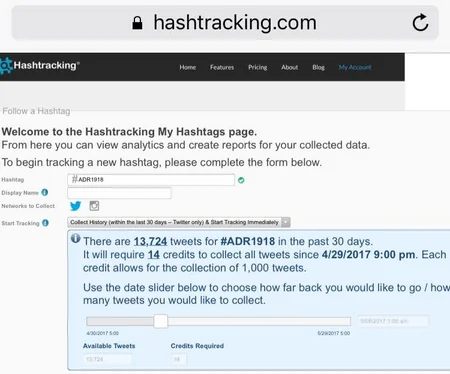Click the info icon in the blue notice box

[76, 238]
